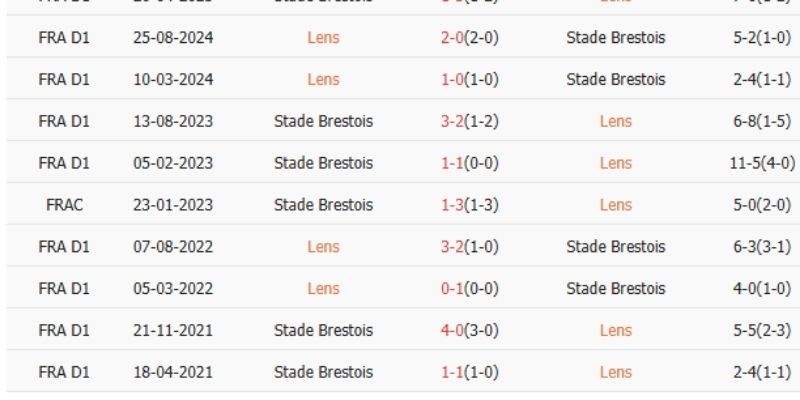Viewport: 800px width, 400px height.
Task: Click the 1-0(1-0) score from 10-03-2024
Action: (470, 80)
